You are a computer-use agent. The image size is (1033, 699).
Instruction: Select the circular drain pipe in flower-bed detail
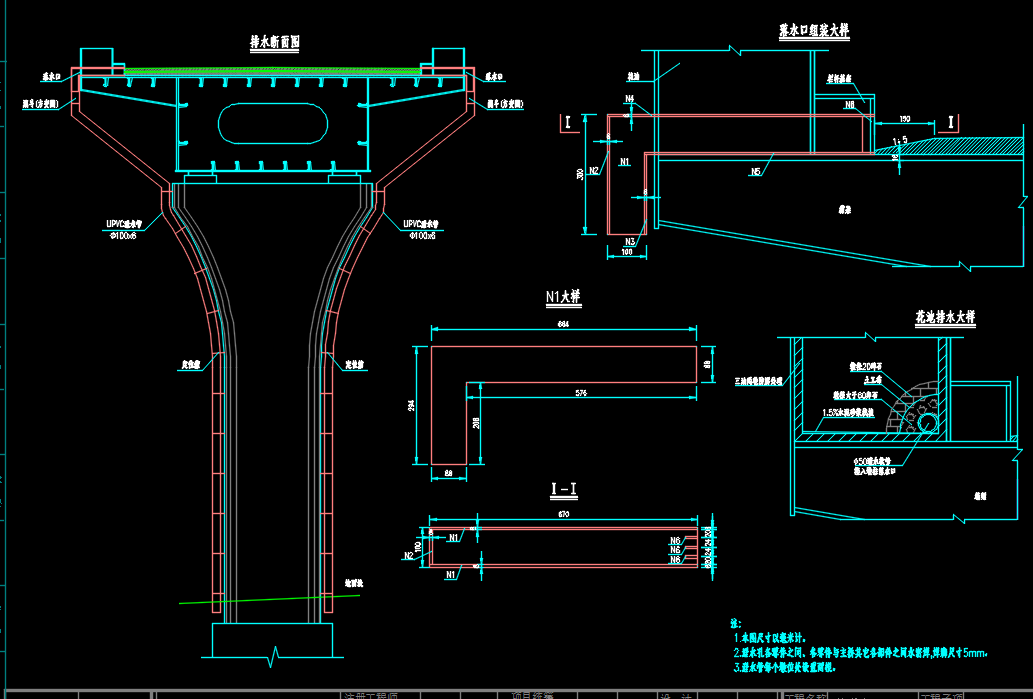point(929,423)
